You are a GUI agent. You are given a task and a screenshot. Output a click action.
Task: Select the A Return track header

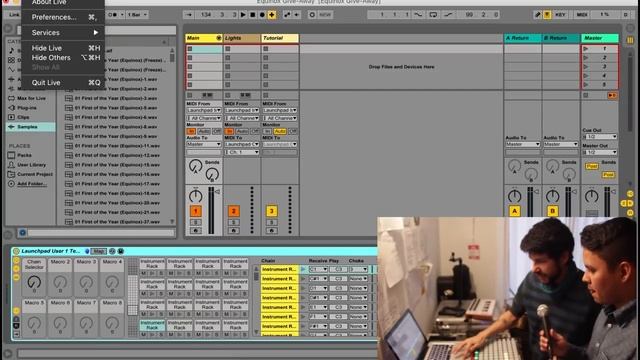pyautogui.click(x=522, y=38)
